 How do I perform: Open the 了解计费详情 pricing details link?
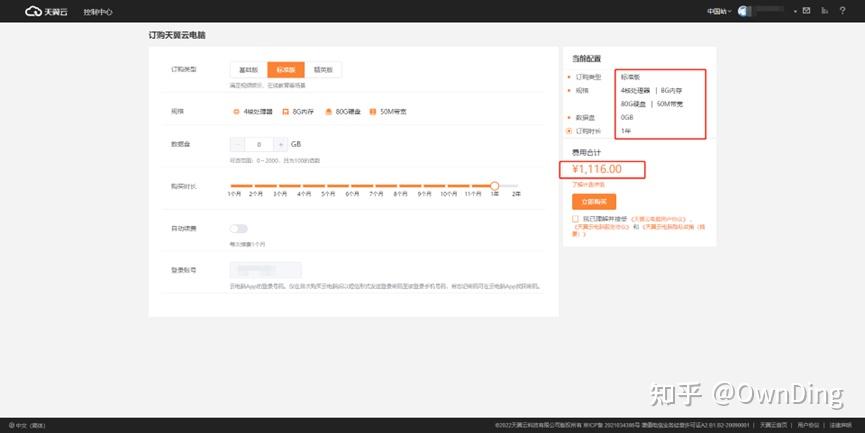(588, 185)
